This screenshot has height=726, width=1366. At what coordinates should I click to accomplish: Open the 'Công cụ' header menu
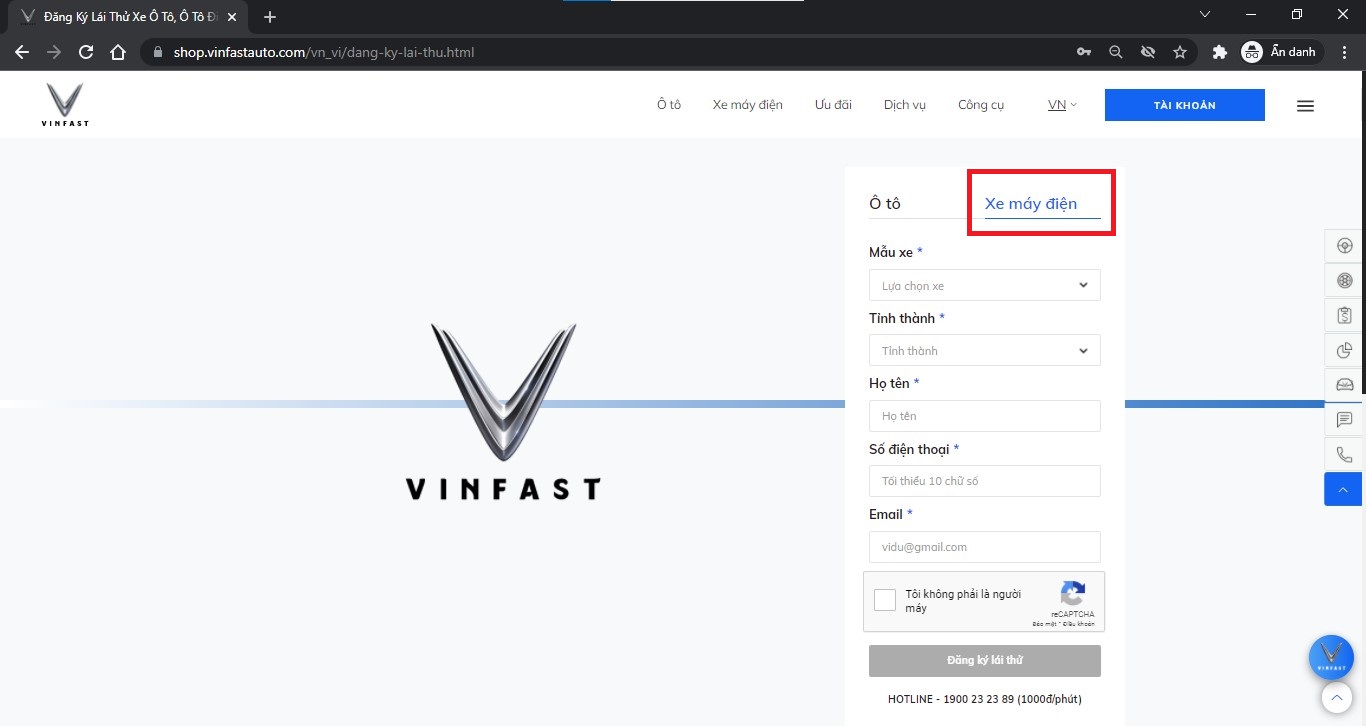[x=981, y=105]
